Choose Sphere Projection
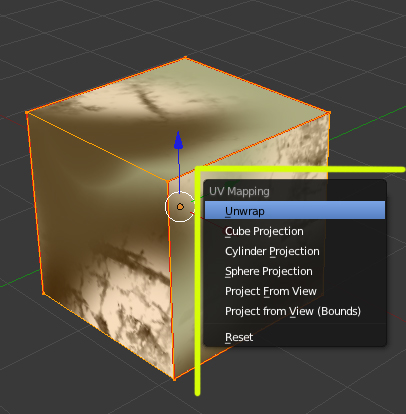 [x=295, y=271]
